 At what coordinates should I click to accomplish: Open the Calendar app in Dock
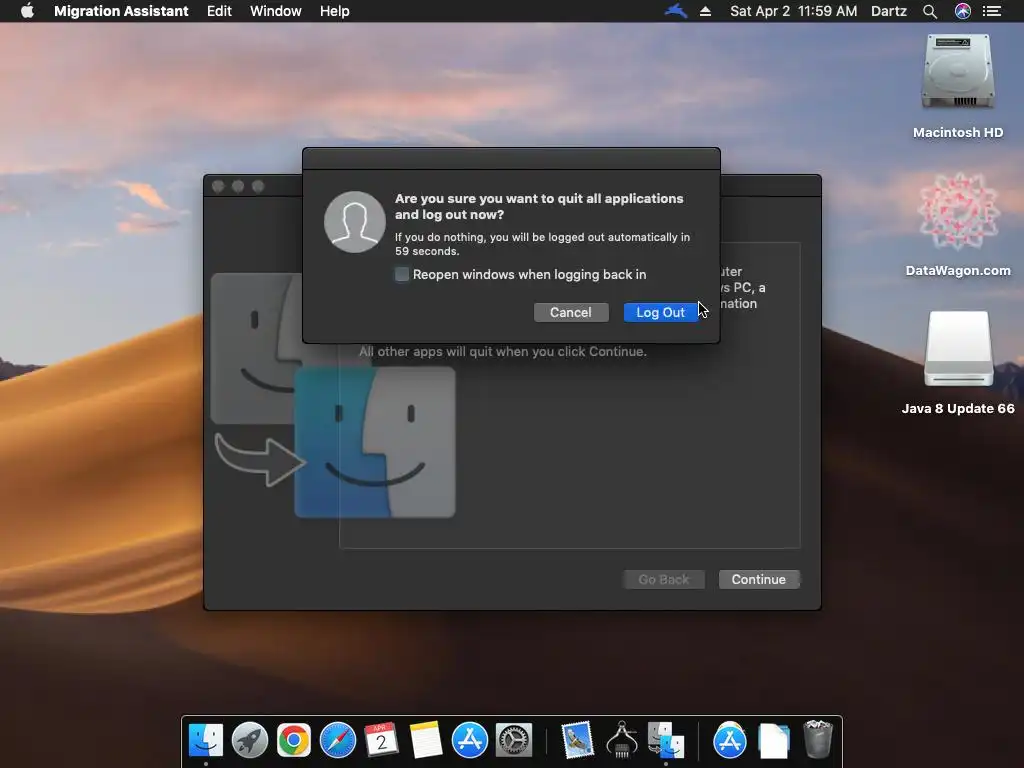pyautogui.click(x=381, y=740)
